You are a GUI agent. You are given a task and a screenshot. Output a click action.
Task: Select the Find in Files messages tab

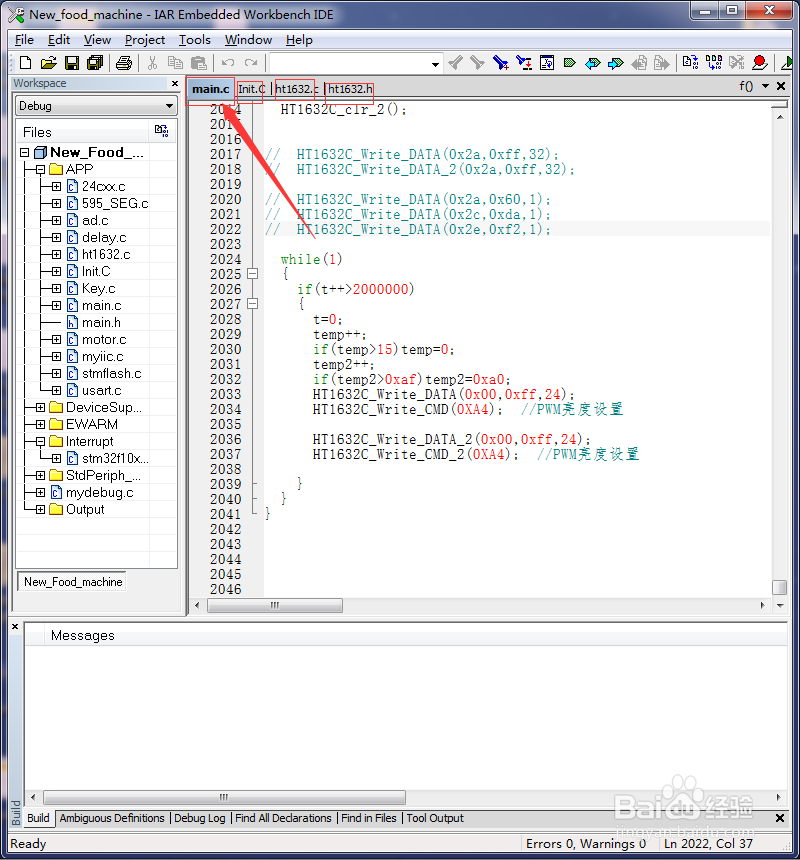click(368, 818)
